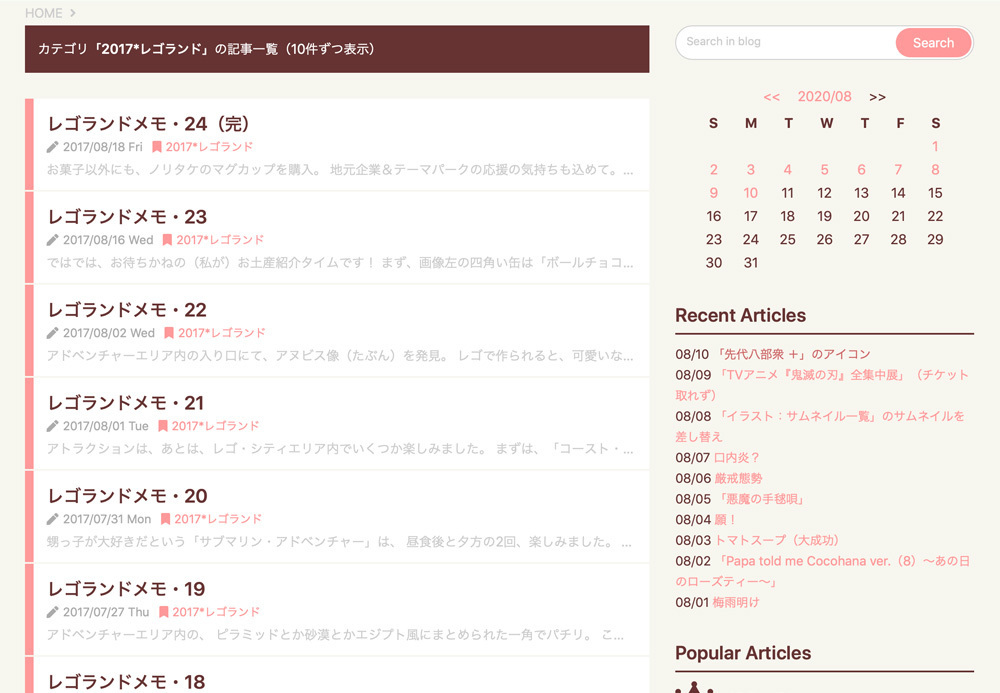1000x693 pixels.
Task: Open article レゴランドメモ・20
Action: [128, 496]
